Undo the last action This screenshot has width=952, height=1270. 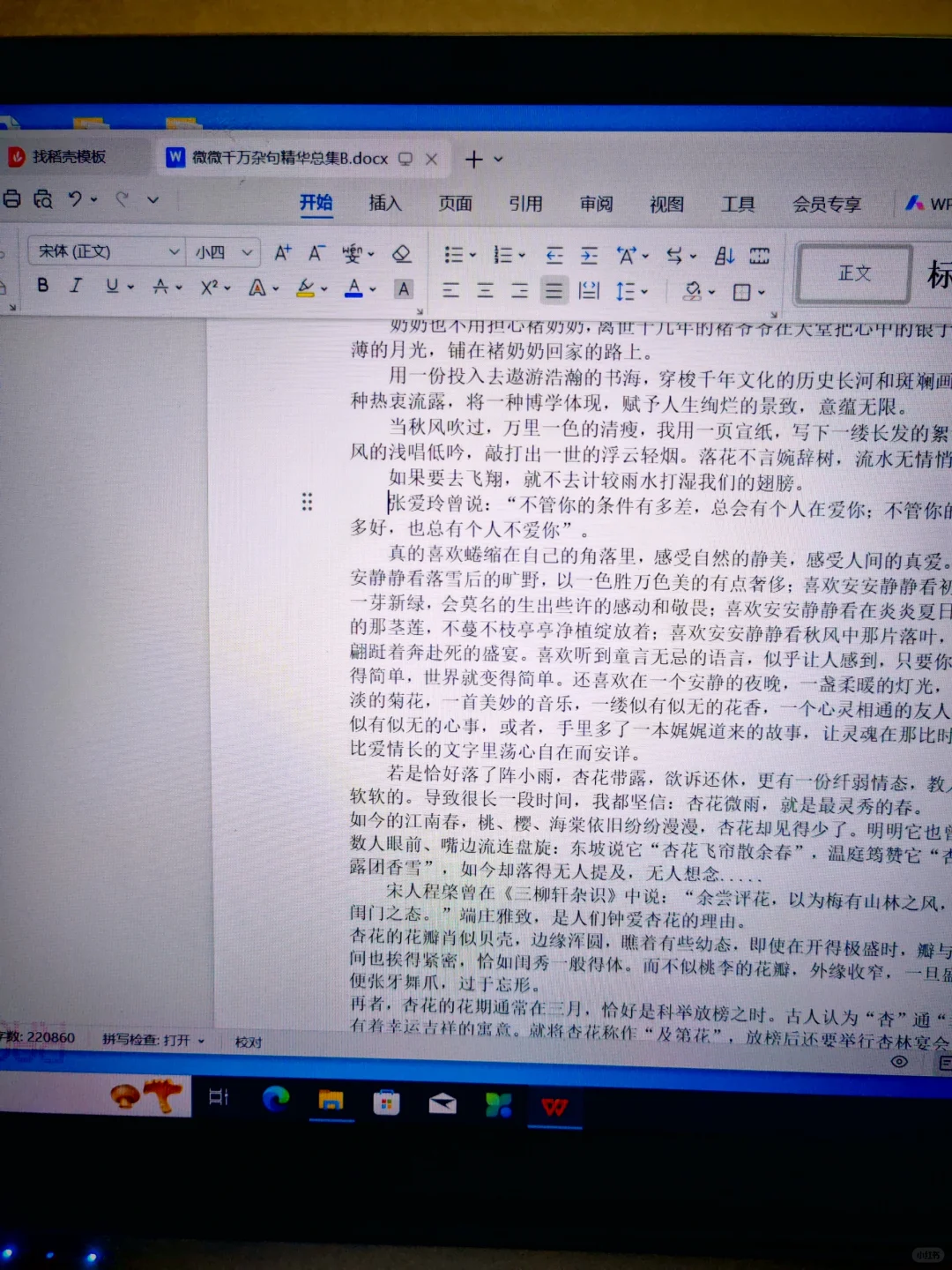coord(75,199)
